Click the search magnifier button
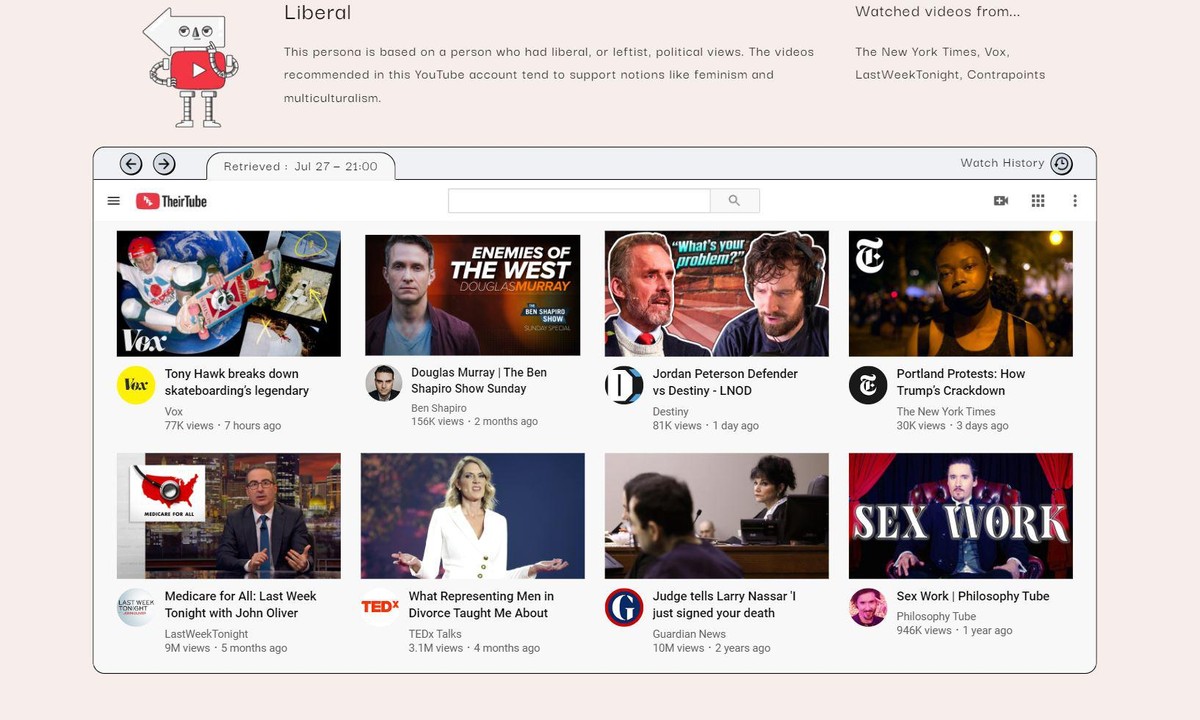The width and height of the screenshot is (1200, 720). 735,201
